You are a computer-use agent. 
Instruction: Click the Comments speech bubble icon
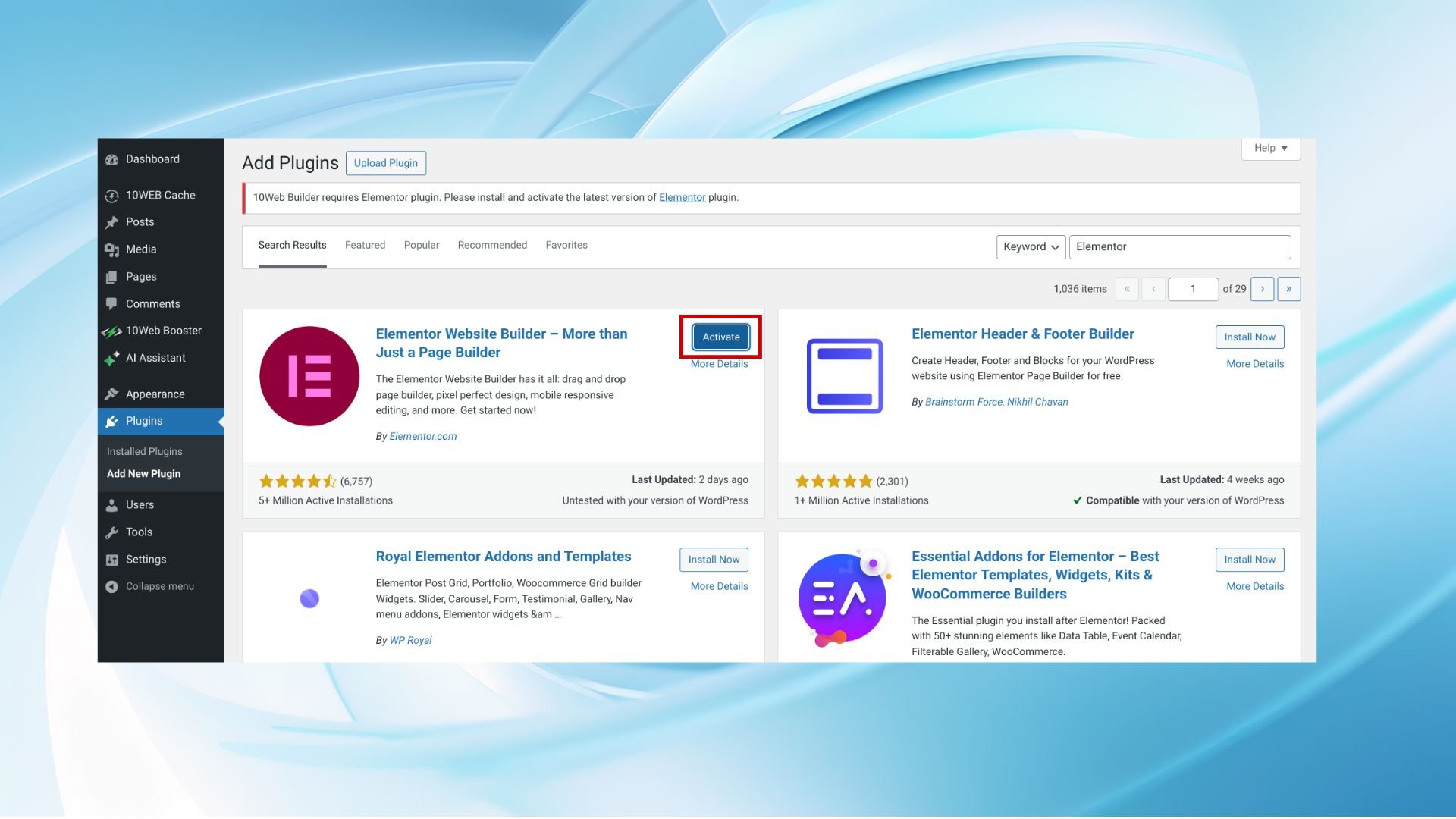(112, 304)
